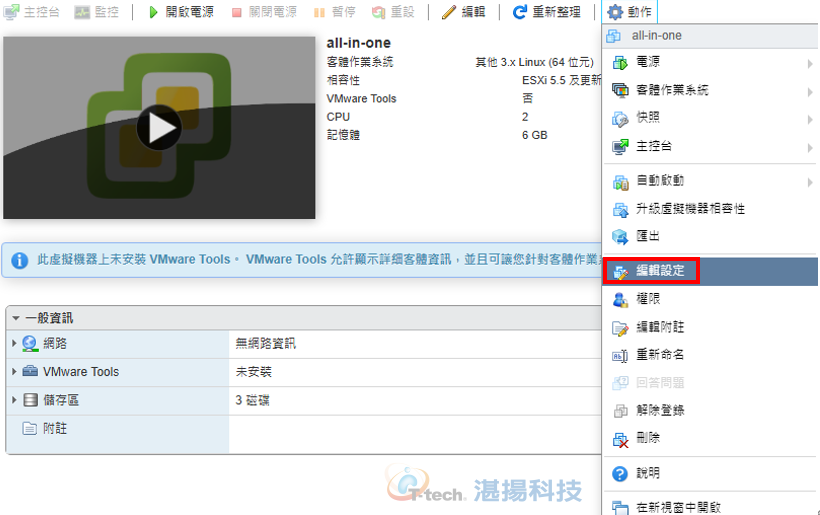Click the 其他 3.x Linux (64 位元) value

point(534,62)
